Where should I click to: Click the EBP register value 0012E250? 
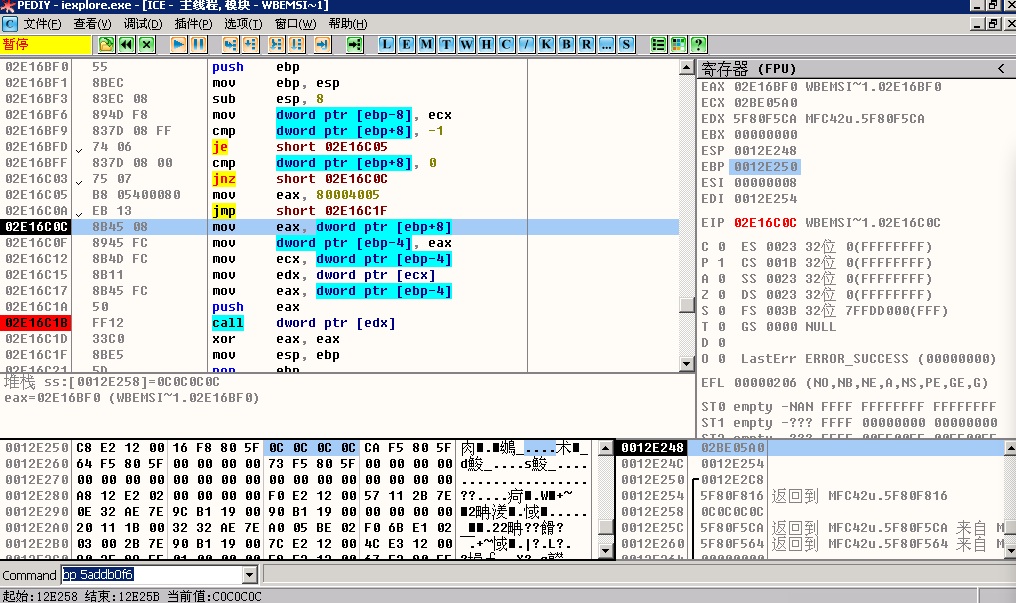click(765, 166)
